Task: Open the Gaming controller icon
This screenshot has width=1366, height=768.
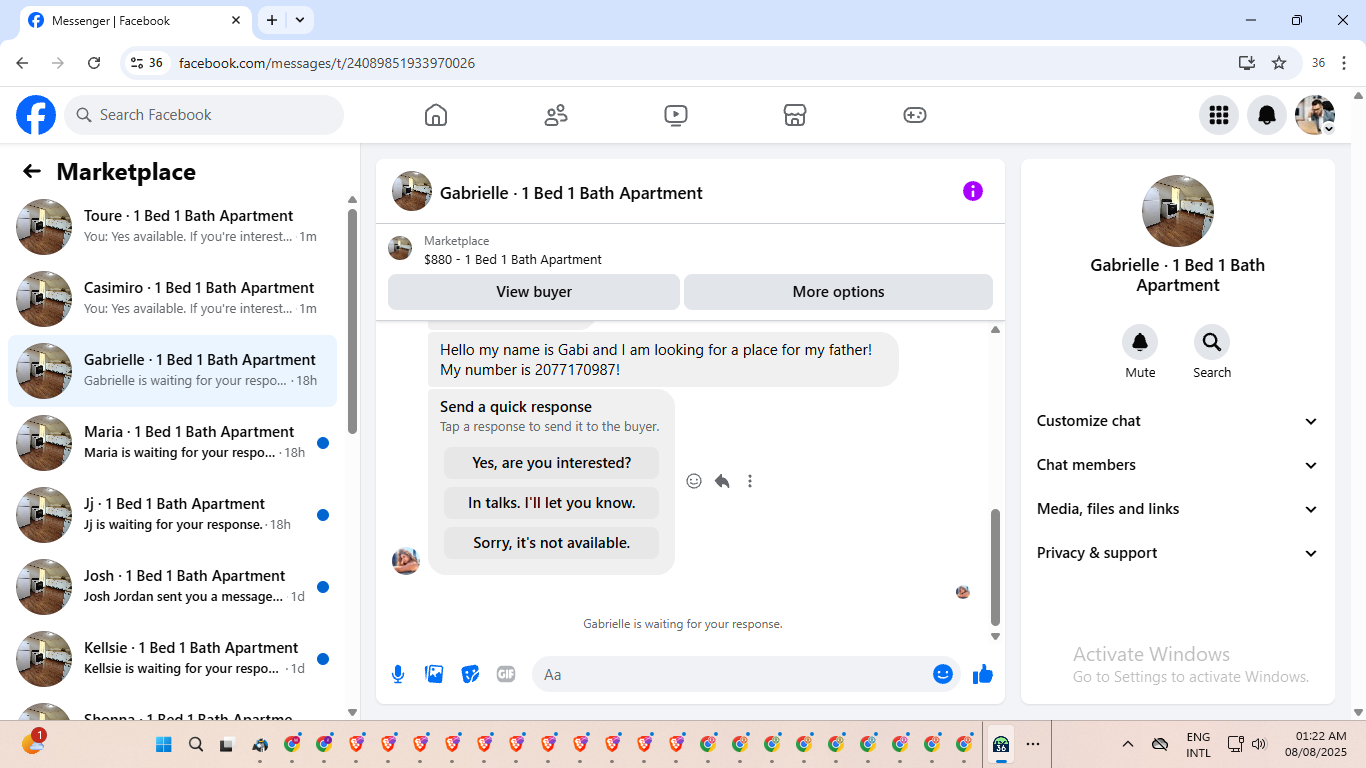Action: point(915,115)
